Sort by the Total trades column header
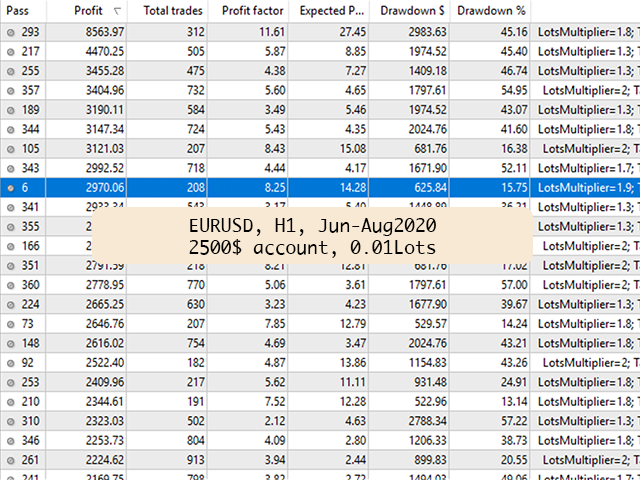The width and height of the screenshot is (640, 480). coord(167,11)
